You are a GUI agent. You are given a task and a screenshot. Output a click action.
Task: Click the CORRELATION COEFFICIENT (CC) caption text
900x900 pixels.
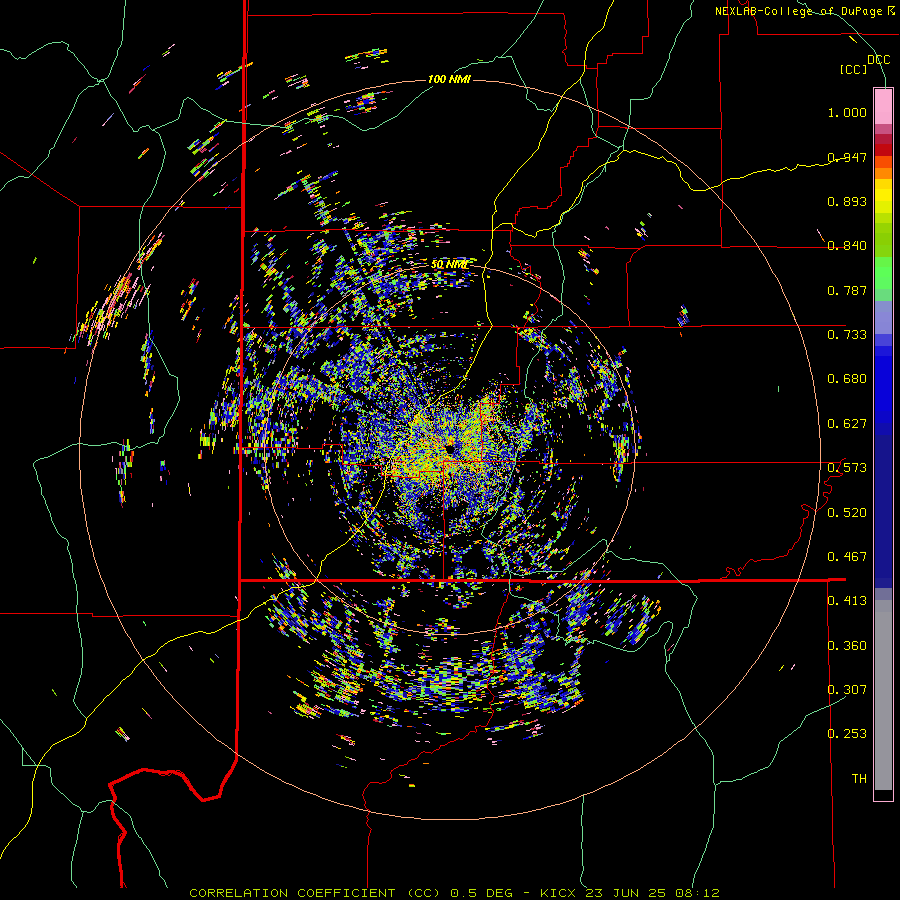pyautogui.click(x=315, y=893)
